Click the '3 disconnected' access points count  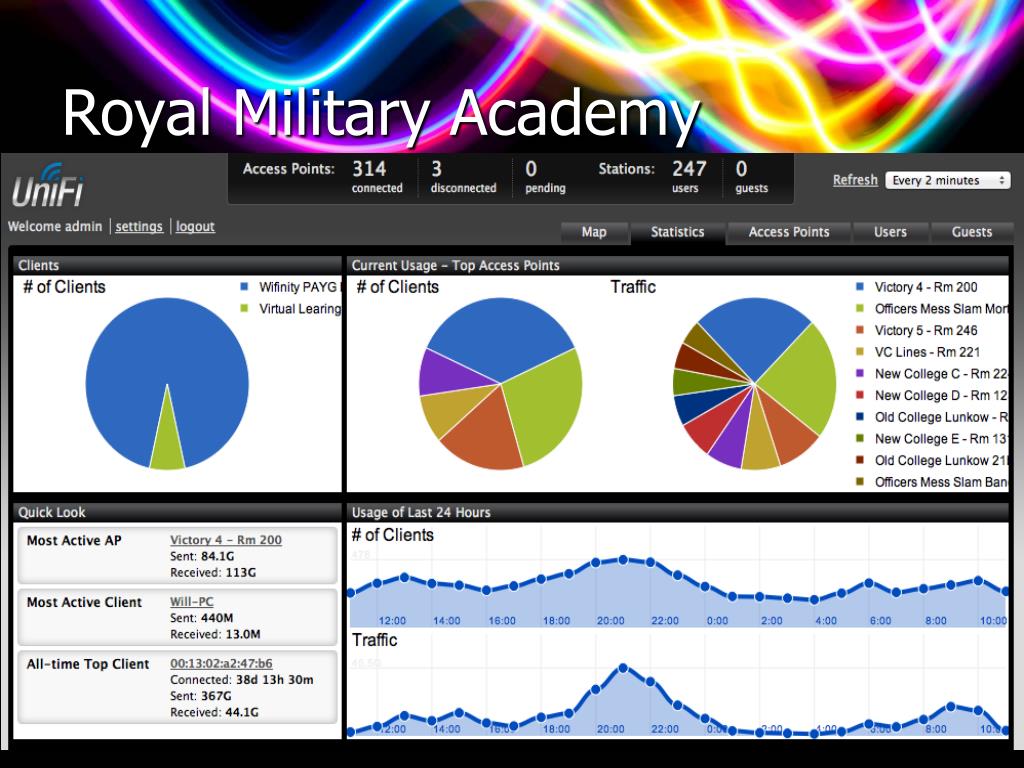463,177
